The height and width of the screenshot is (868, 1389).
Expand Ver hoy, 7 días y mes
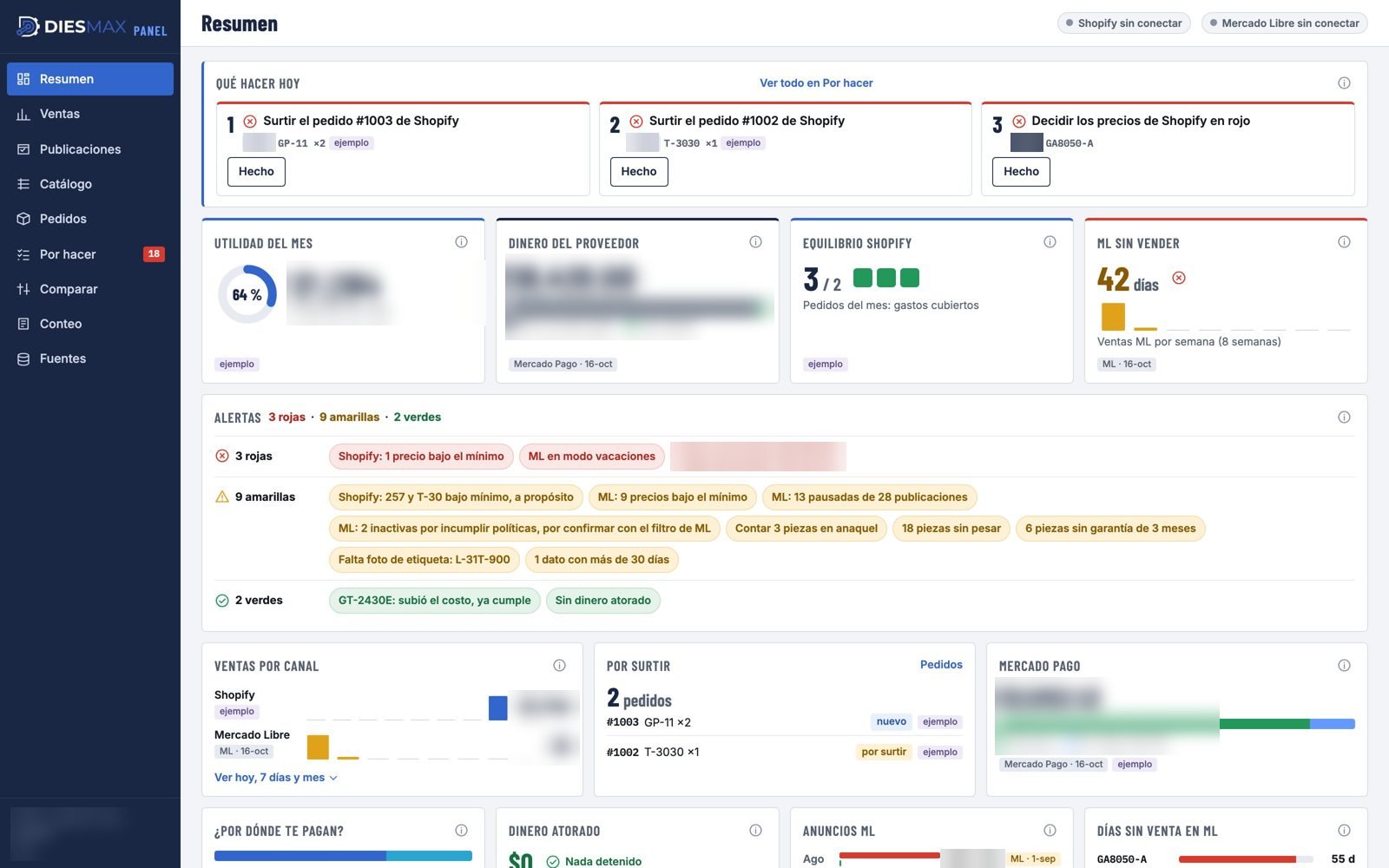275,778
